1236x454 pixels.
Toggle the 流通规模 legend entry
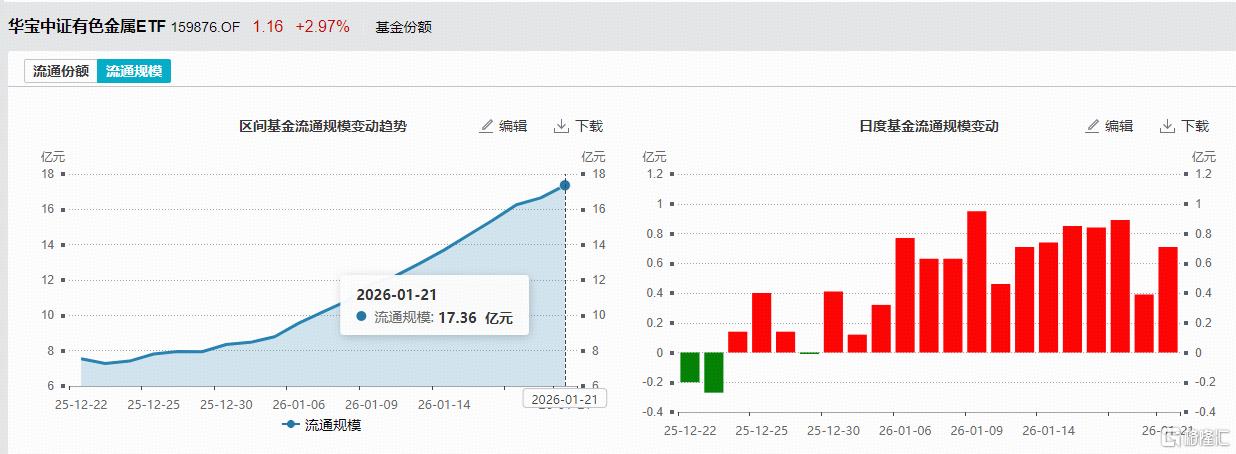pyautogui.click(x=321, y=425)
